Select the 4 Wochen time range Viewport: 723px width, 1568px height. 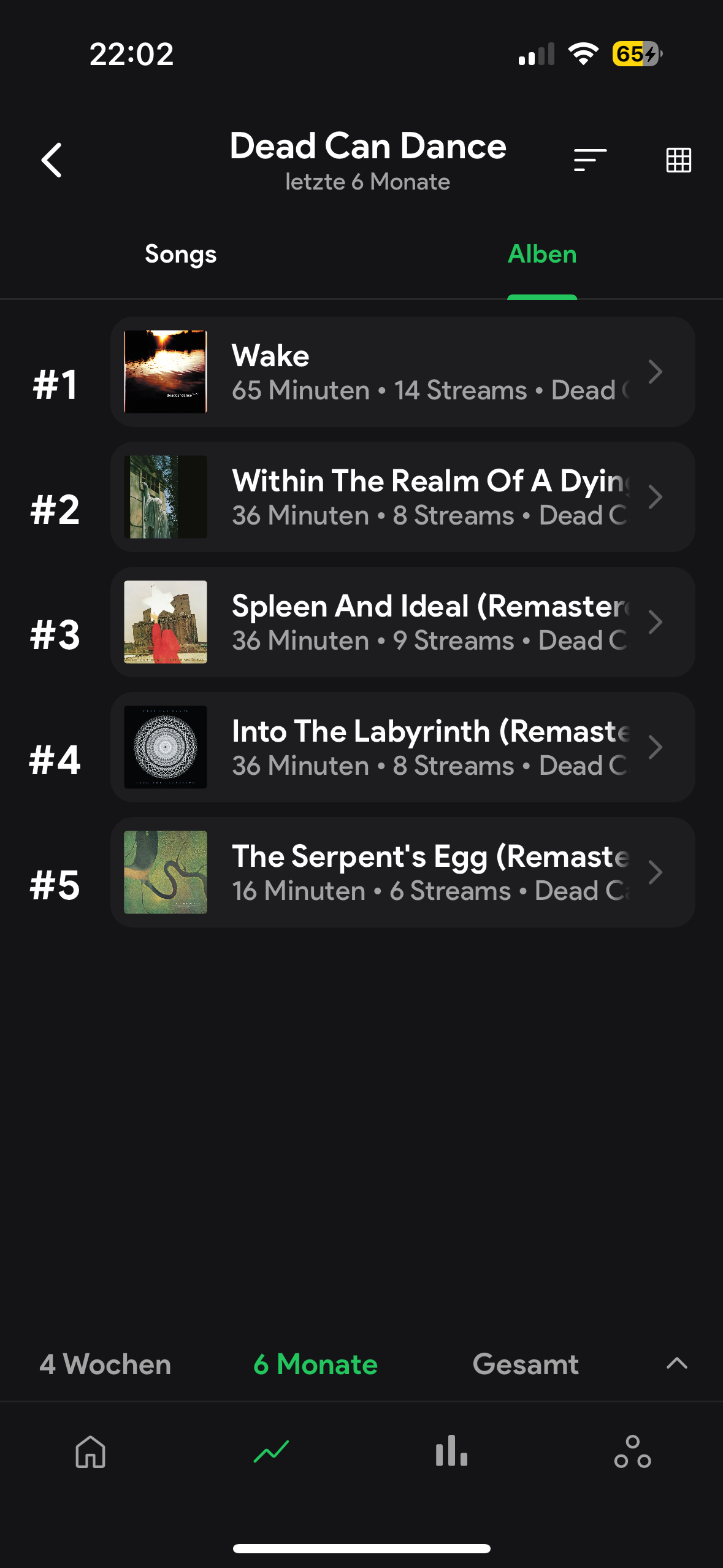pyautogui.click(x=105, y=1364)
